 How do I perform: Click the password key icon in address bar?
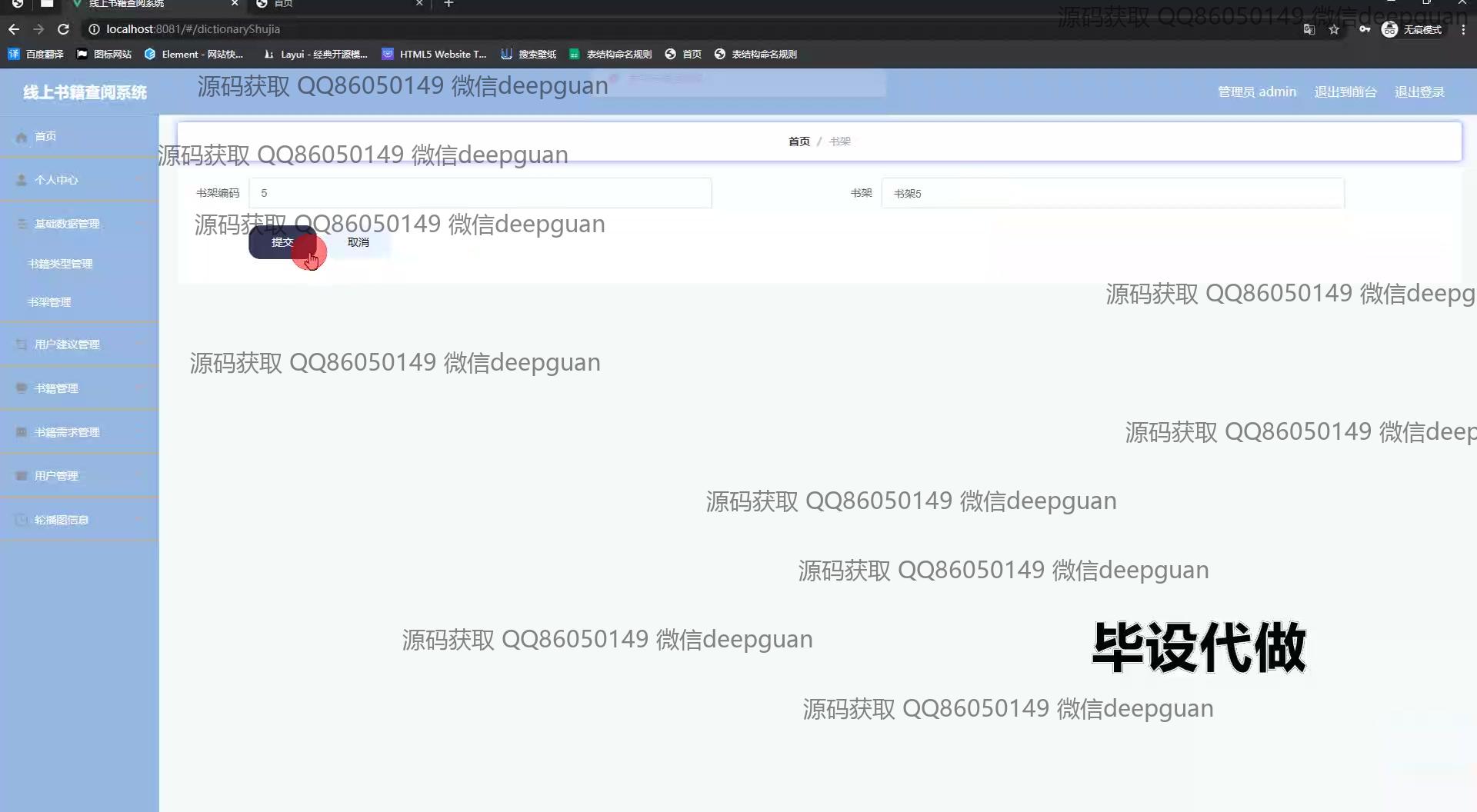coord(1364,29)
